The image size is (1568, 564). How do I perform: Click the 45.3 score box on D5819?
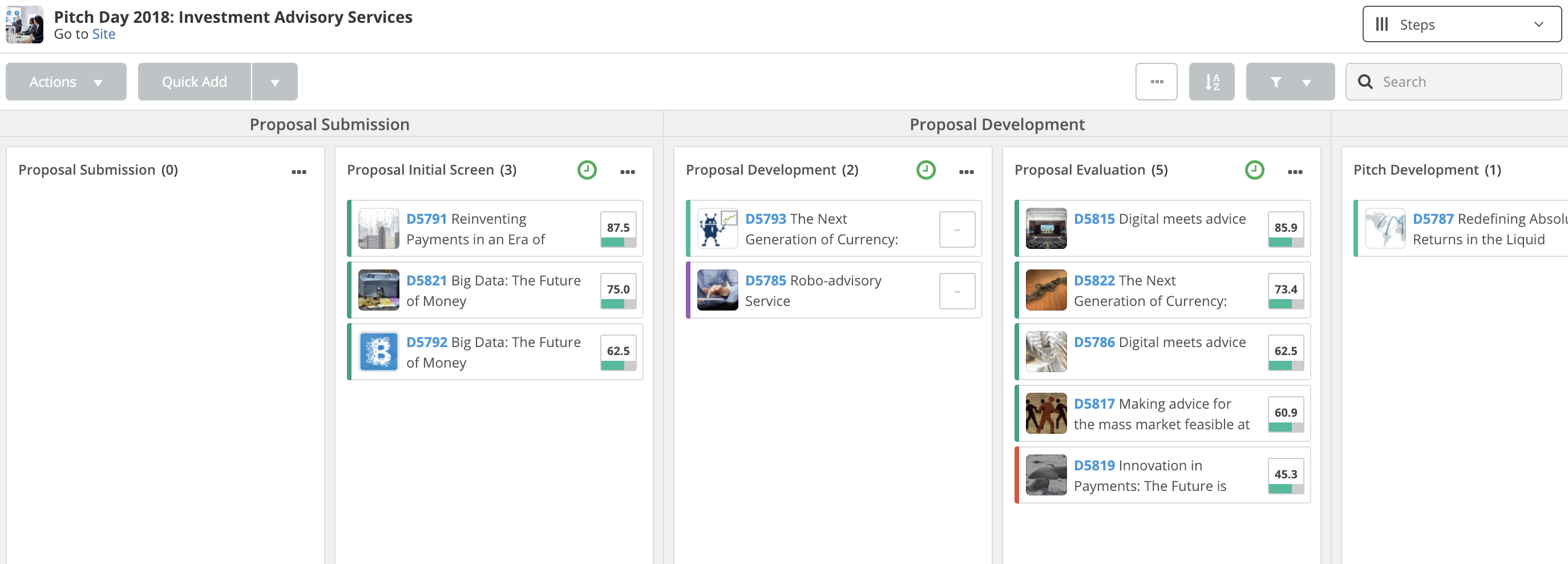click(1286, 475)
